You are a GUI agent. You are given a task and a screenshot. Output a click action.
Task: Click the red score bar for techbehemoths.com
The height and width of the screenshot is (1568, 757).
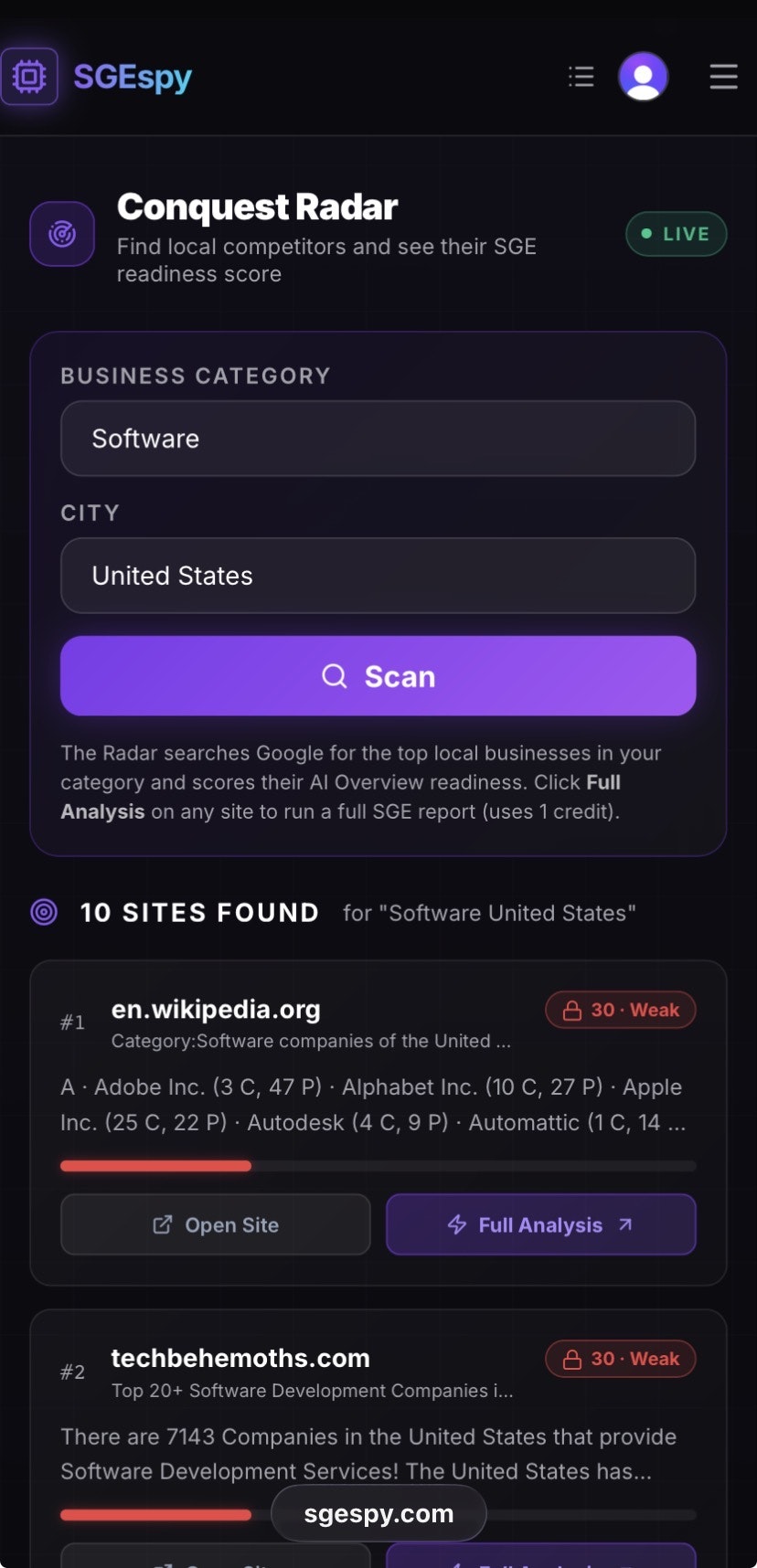tap(155, 1515)
